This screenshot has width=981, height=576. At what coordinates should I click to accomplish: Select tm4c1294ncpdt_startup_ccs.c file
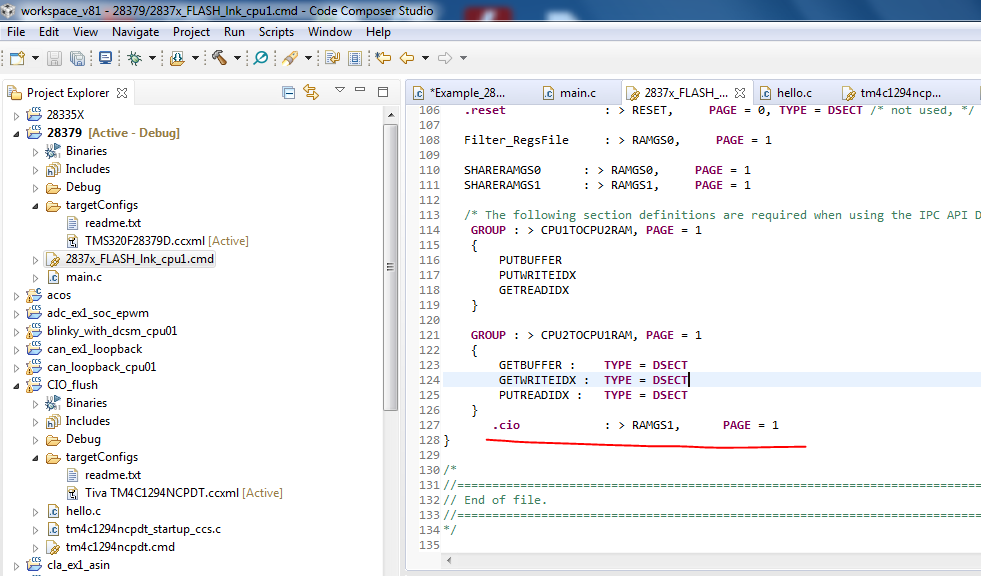pyautogui.click(x=143, y=529)
